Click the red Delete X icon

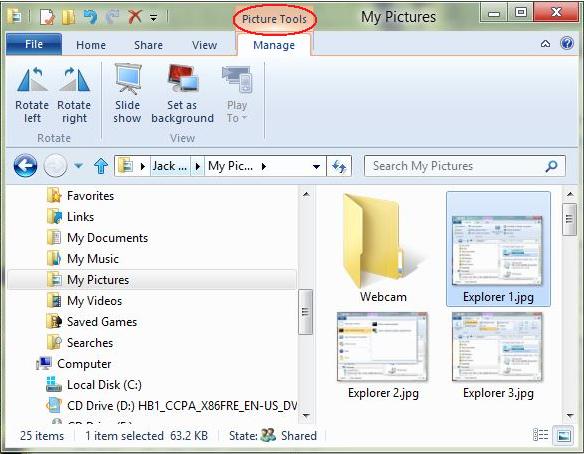(x=135, y=16)
